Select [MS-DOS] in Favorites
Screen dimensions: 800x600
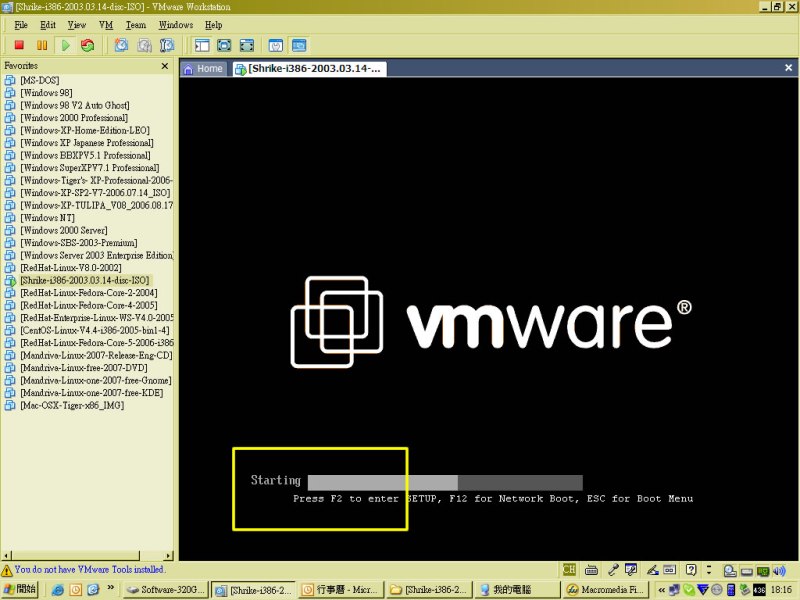tap(40, 80)
